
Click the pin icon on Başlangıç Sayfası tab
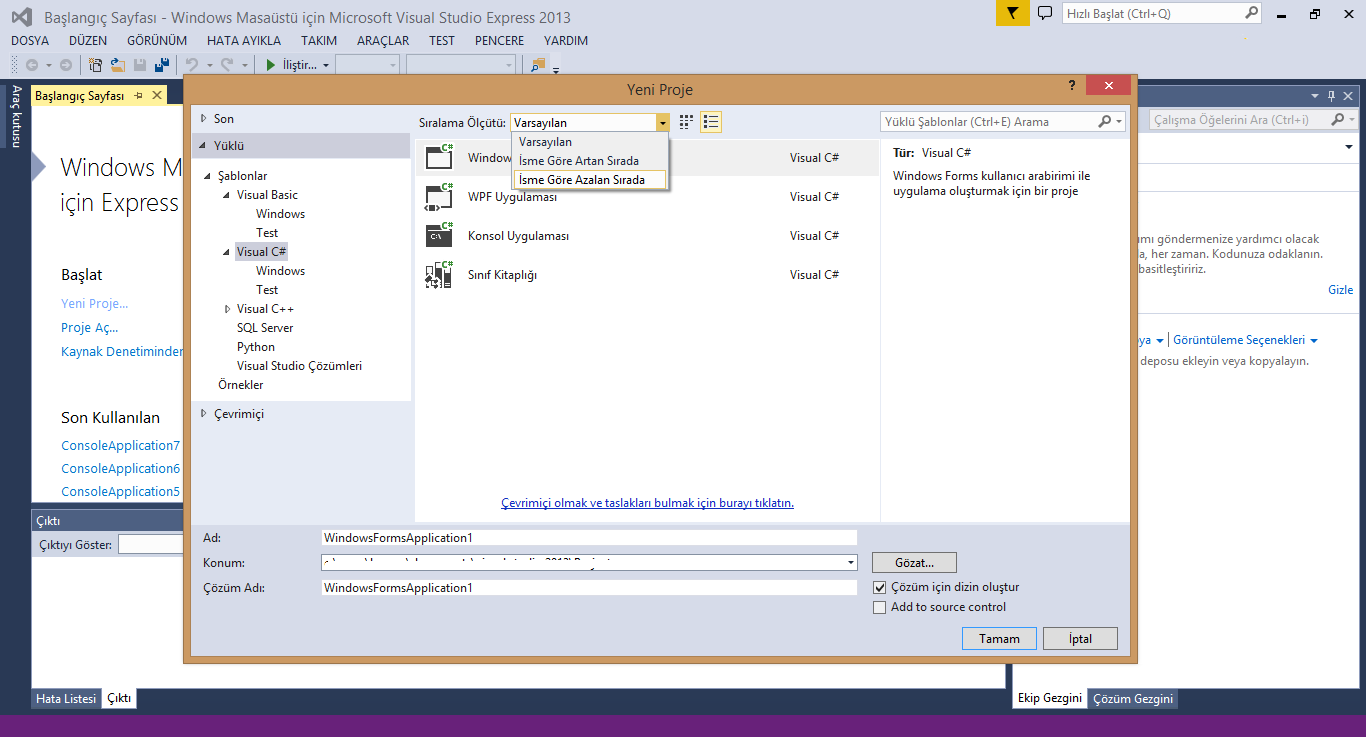(x=139, y=95)
